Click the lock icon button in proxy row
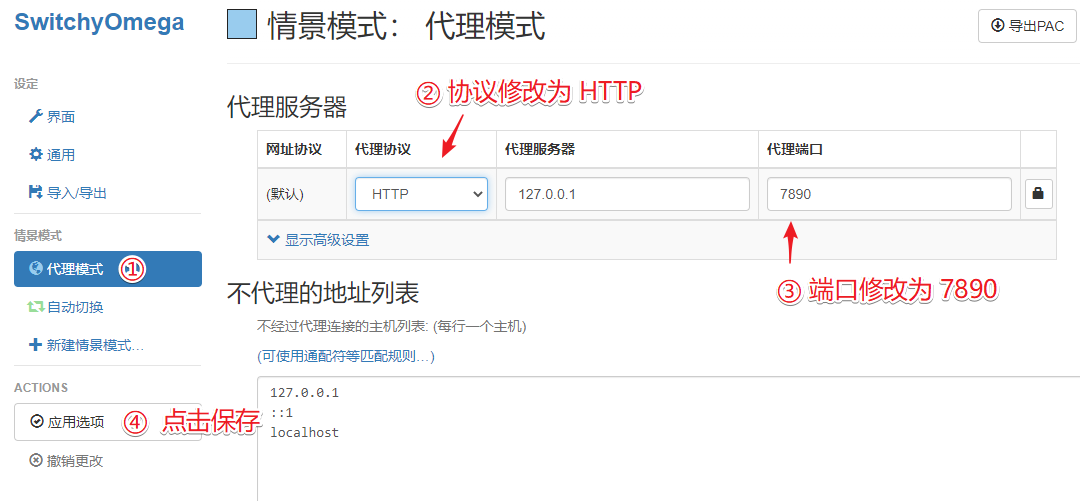This screenshot has height=501, width=1080. click(x=1039, y=194)
